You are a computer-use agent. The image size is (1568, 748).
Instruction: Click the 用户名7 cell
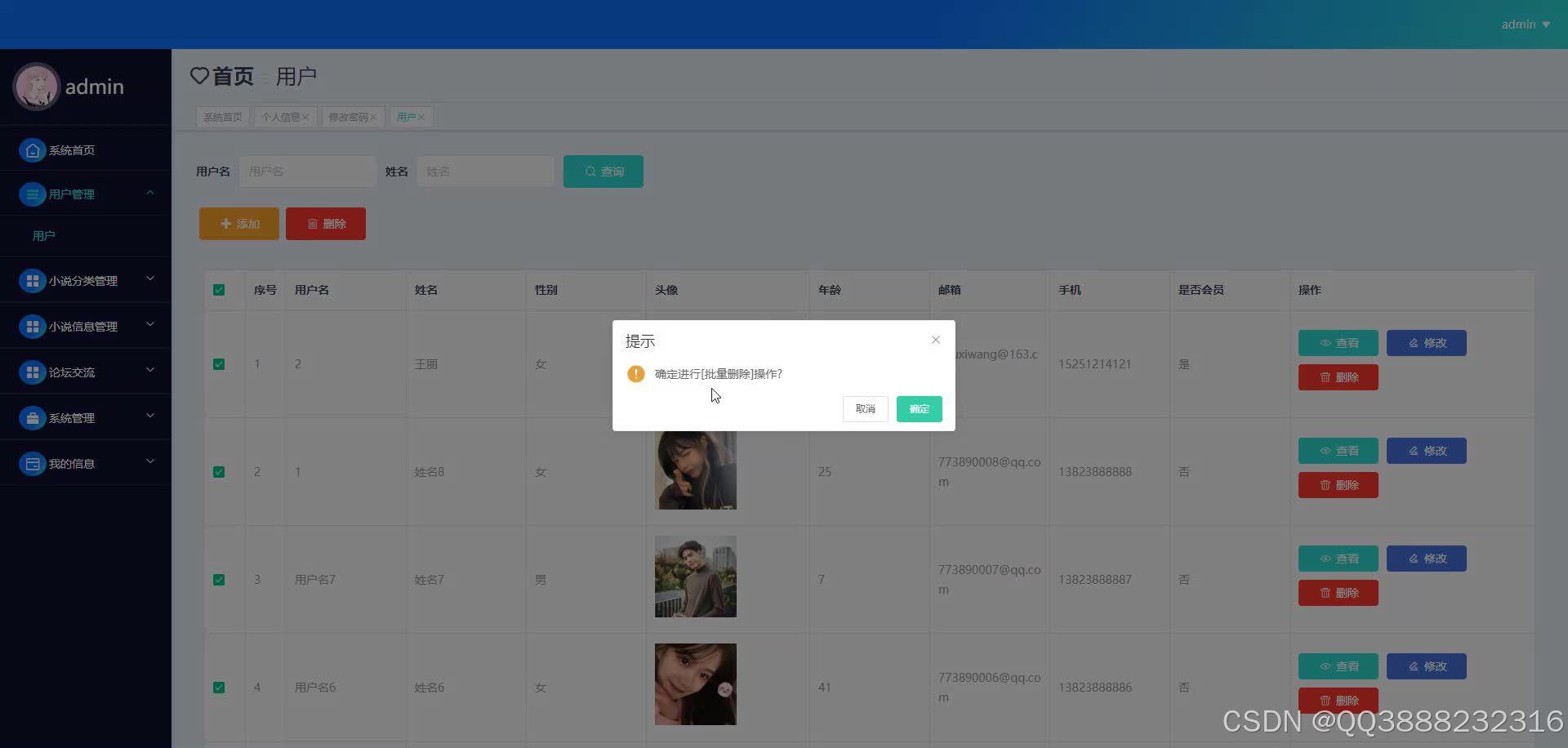[x=315, y=580]
